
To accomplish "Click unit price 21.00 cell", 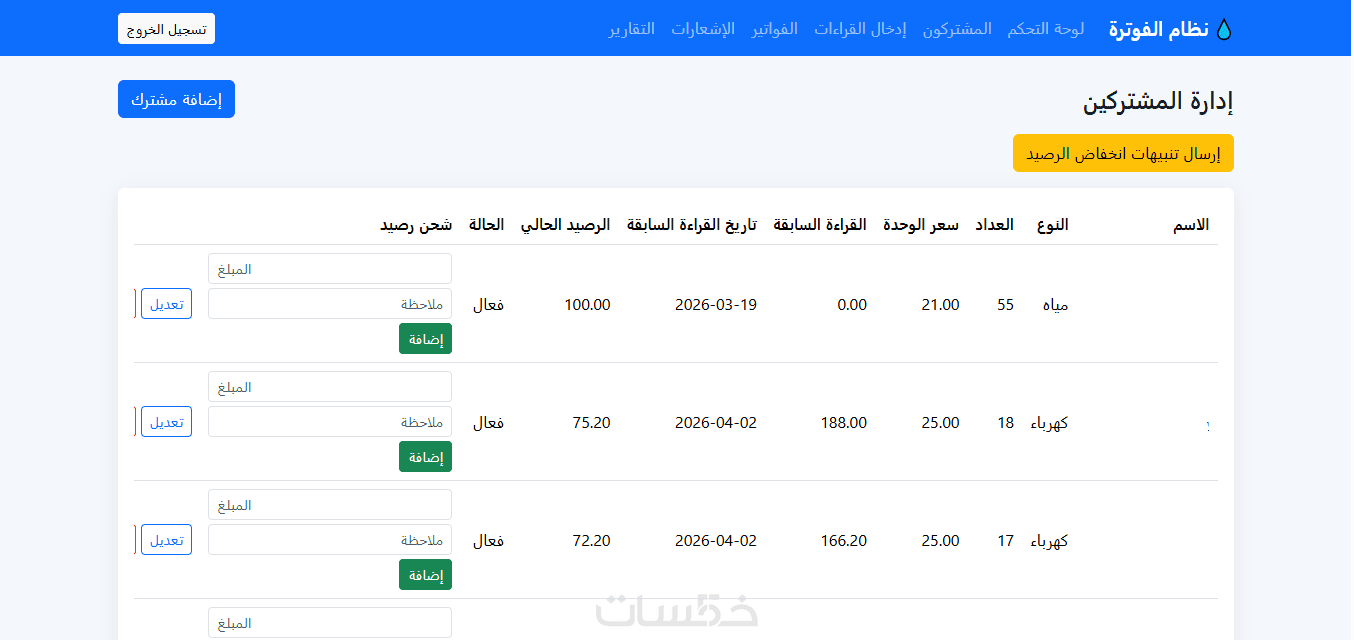I will click(x=940, y=305).
